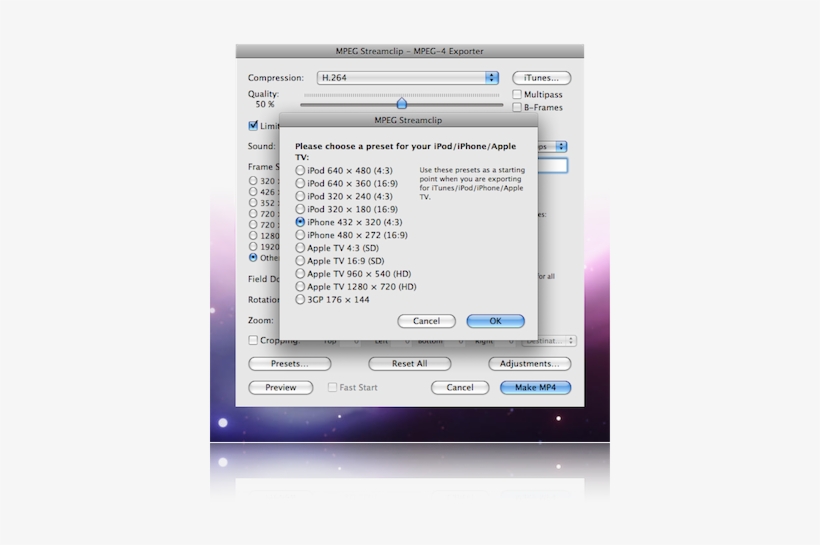
Task: Adjust the Quality slider handle
Action: click(402, 103)
